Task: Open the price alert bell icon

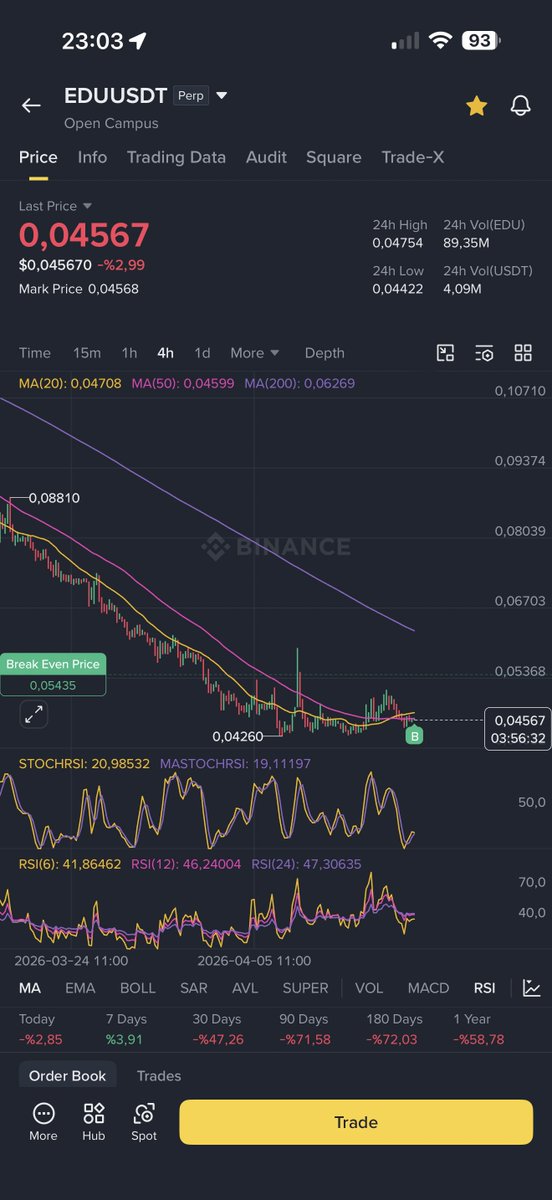Action: [520, 105]
